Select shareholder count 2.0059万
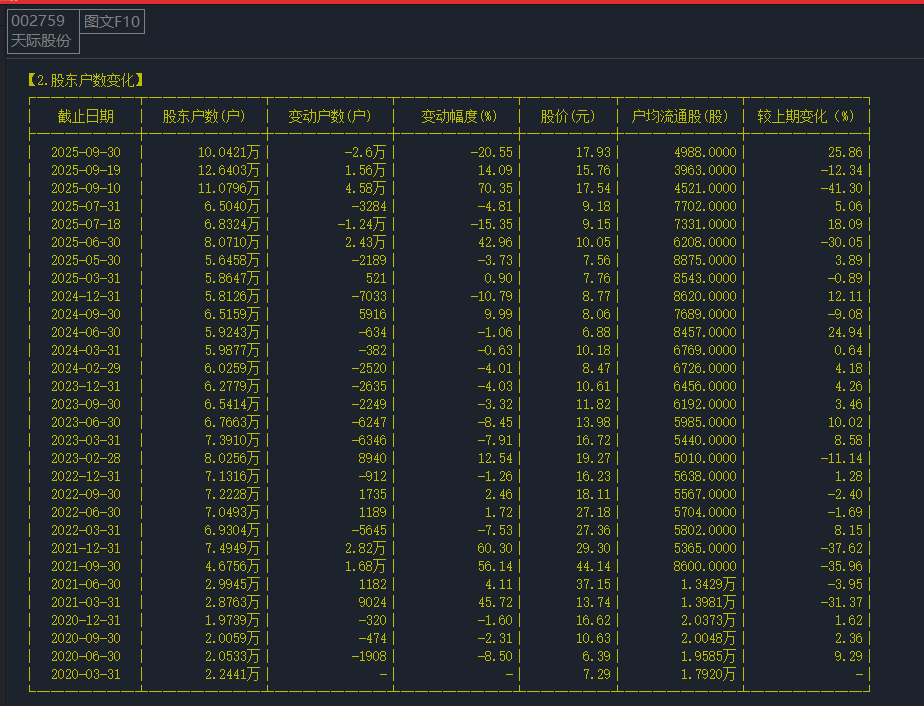Image resolution: width=924 pixels, height=706 pixels. [x=232, y=638]
